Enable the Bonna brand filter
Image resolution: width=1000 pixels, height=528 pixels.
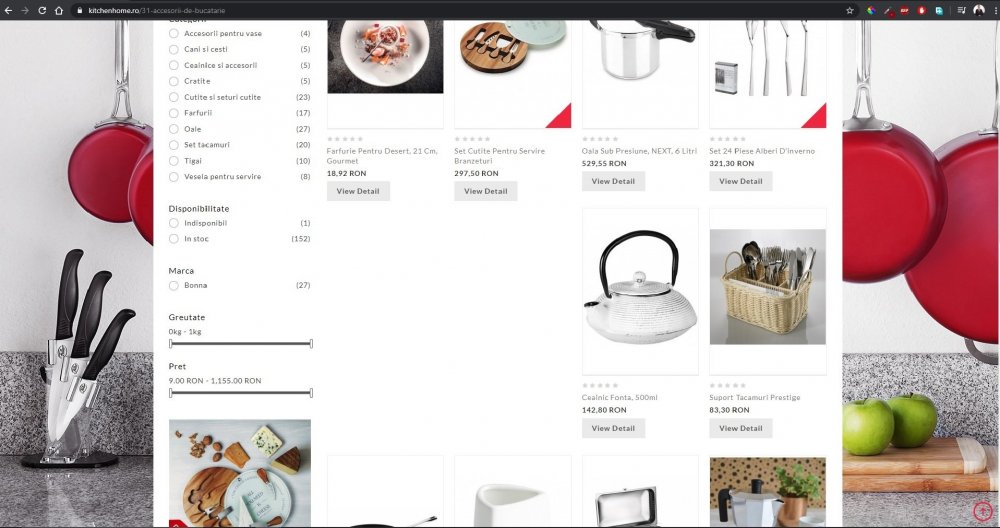click(x=173, y=285)
